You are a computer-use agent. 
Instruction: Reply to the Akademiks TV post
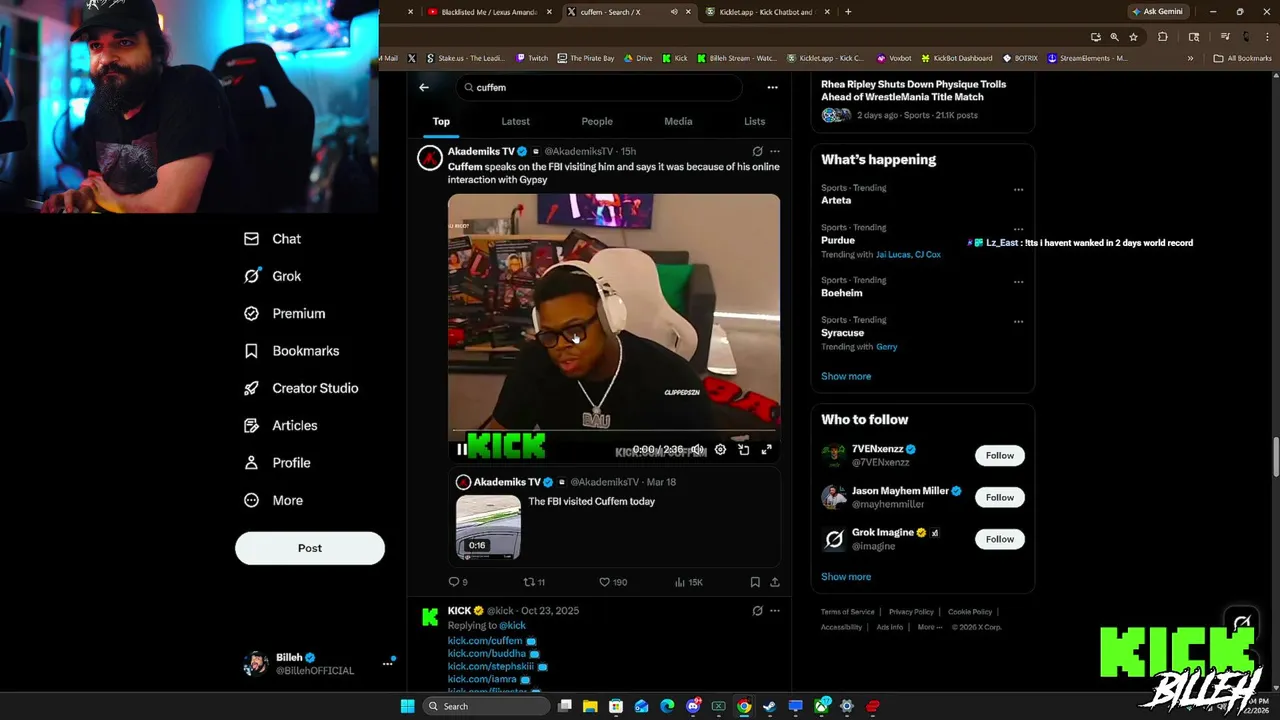click(x=458, y=582)
